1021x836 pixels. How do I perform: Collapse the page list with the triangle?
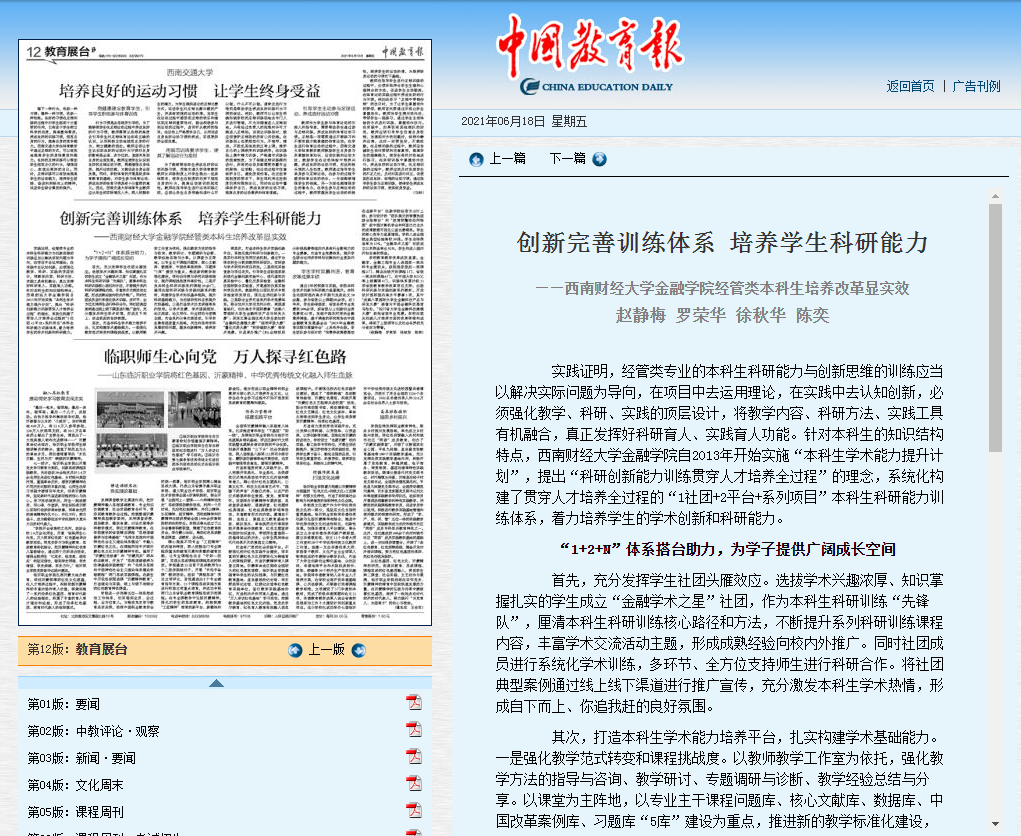[215, 683]
